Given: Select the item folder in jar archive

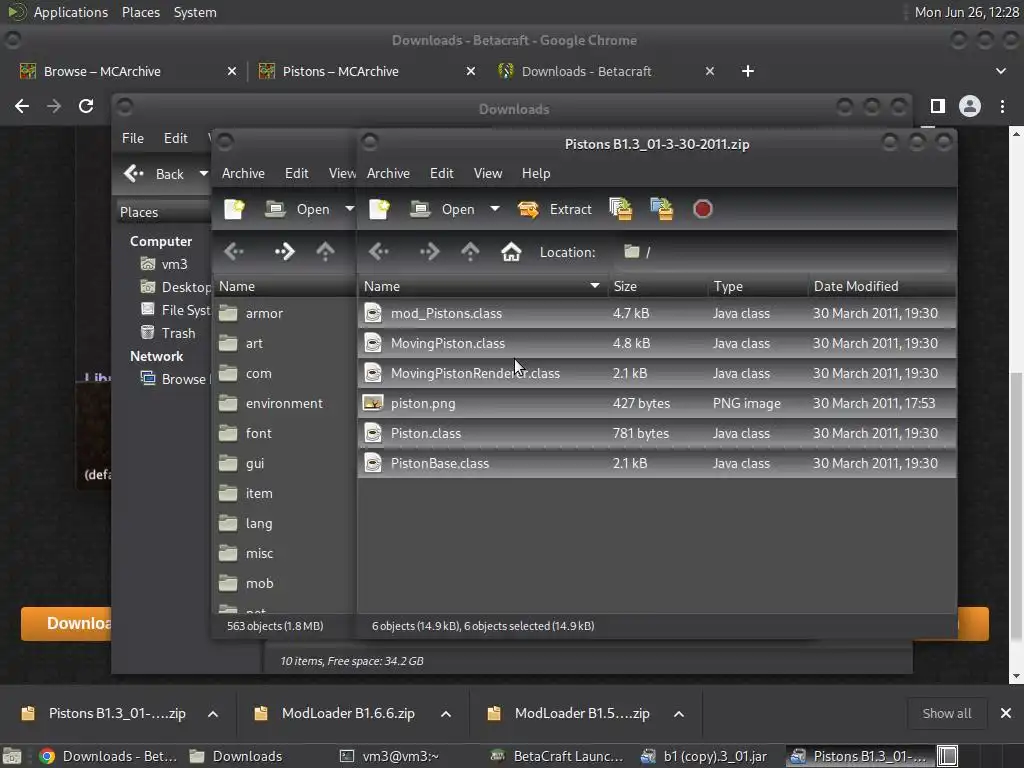Looking at the screenshot, I should (x=284, y=494).
